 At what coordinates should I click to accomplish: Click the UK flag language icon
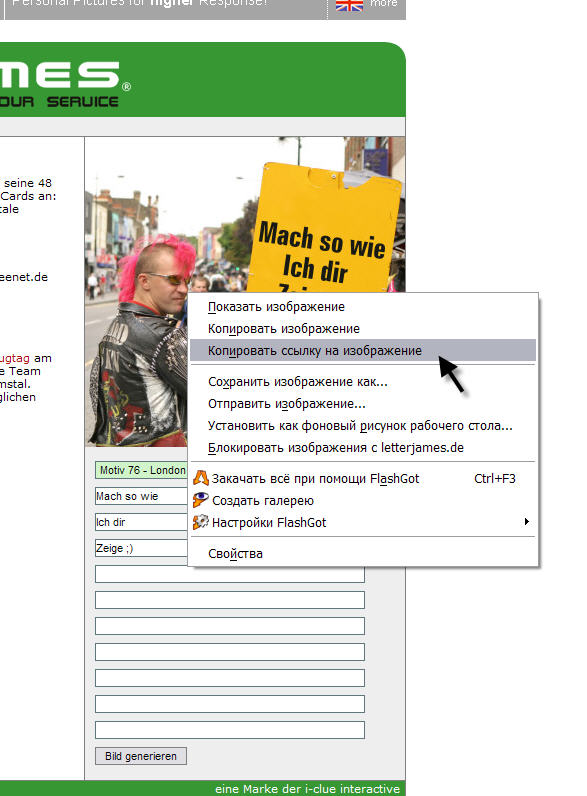point(349,5)
